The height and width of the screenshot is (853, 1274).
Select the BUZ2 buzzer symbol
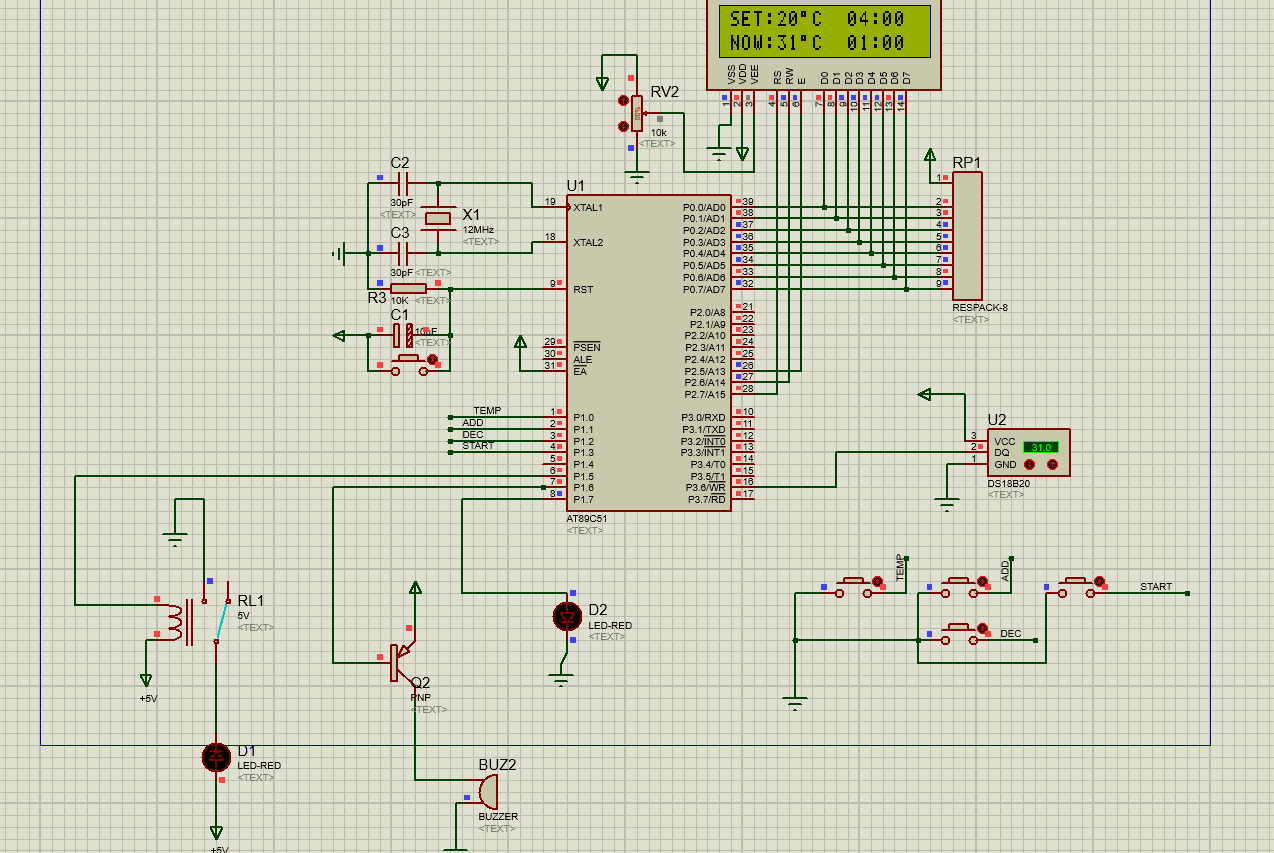pos(487,793)
